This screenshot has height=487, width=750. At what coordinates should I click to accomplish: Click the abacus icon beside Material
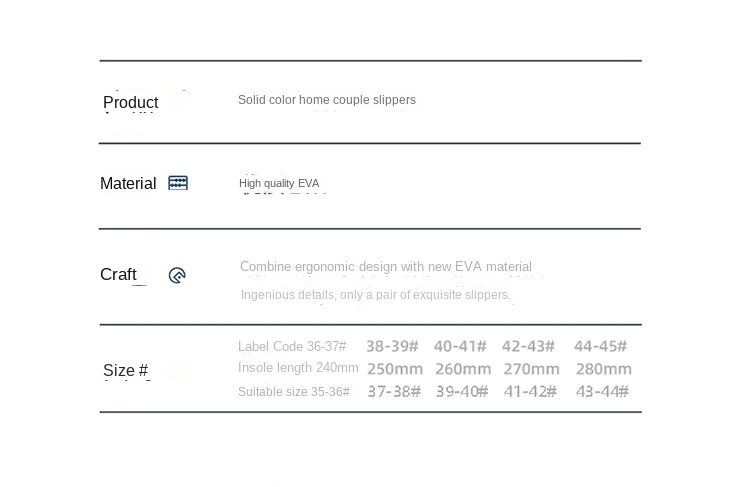[178, 183]
